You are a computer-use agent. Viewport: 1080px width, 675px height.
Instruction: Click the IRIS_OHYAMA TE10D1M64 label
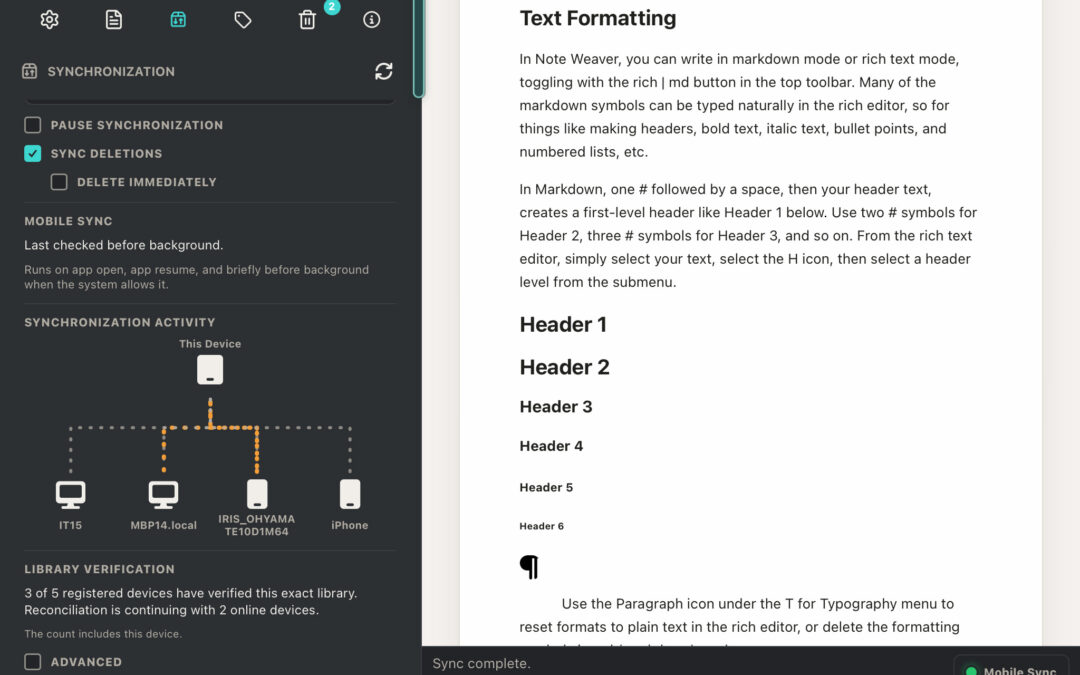coord(257,525)
